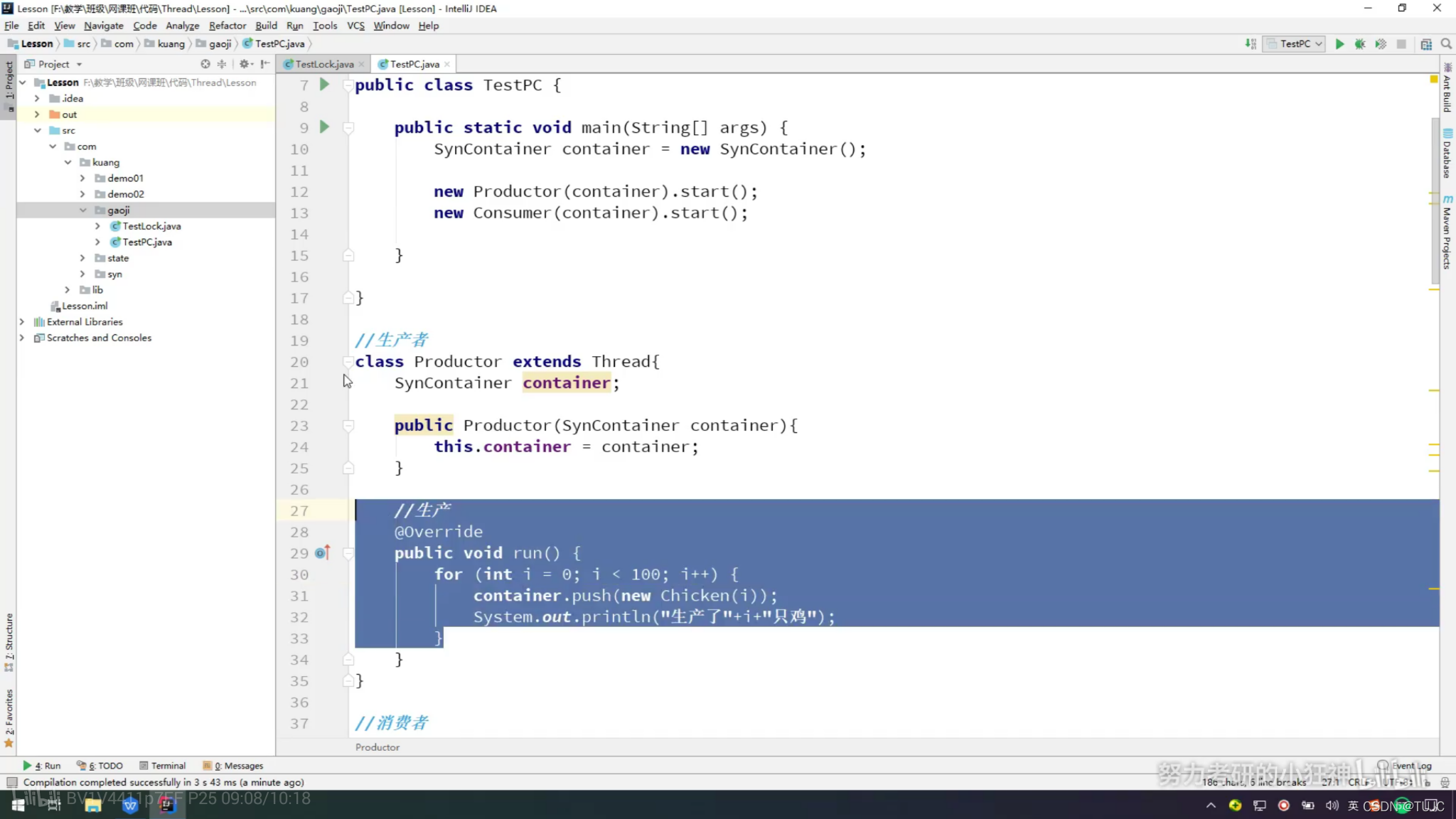Expand the demo01 package
The image size is (1456, 819).
[x=82, y=178]
